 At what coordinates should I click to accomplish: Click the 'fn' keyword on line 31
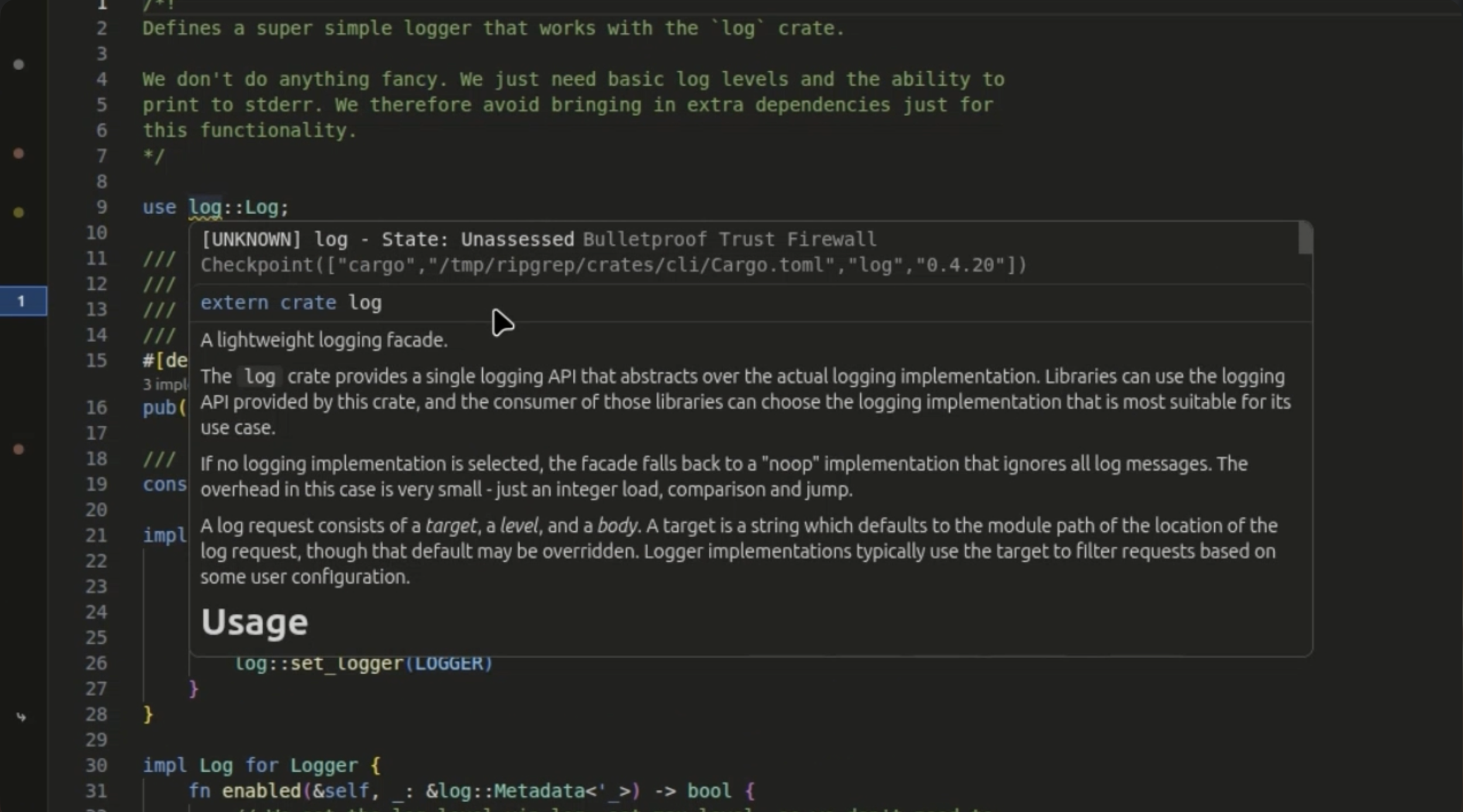point(199,791)
